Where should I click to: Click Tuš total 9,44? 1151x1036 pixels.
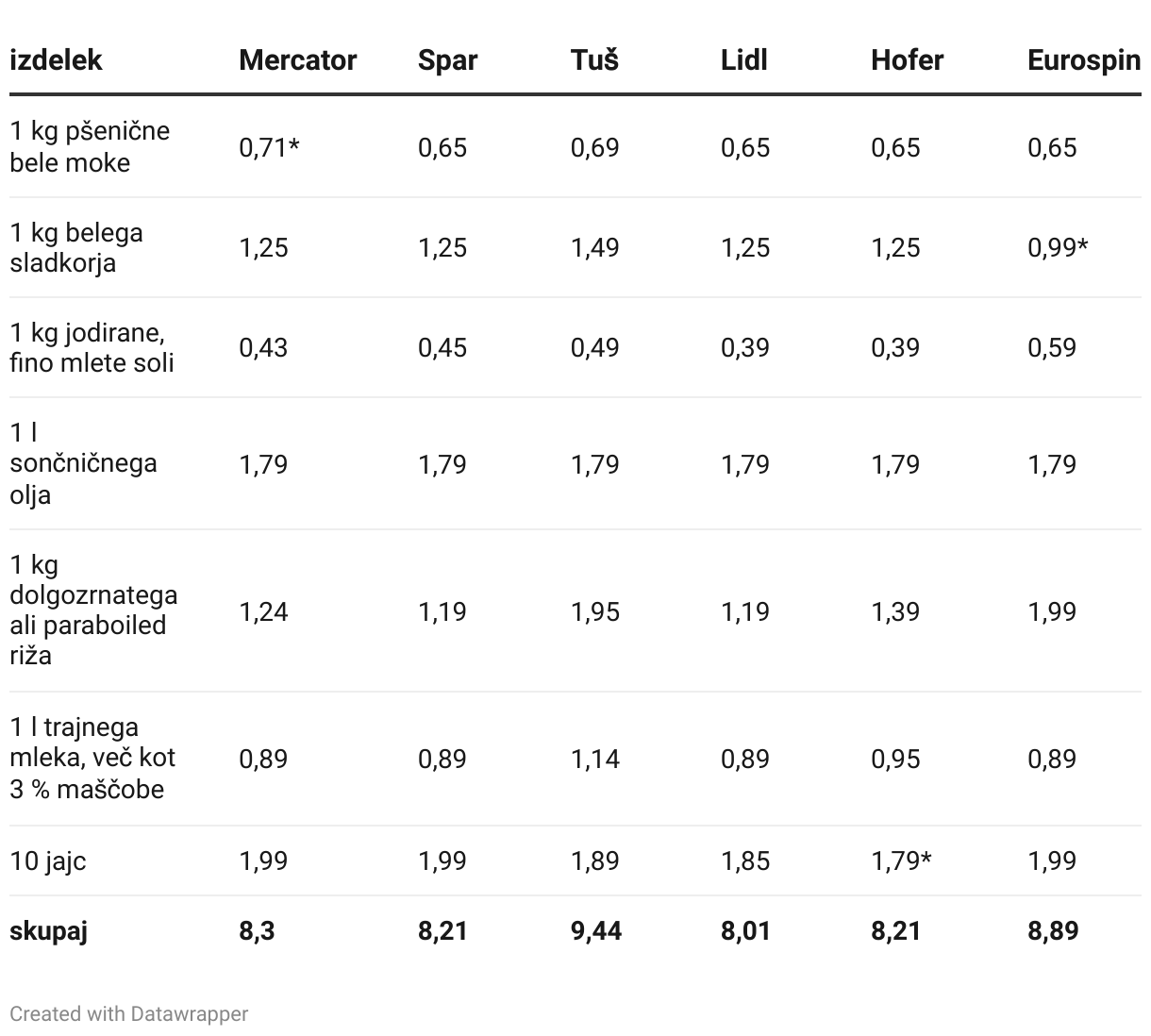click(596, 930)
